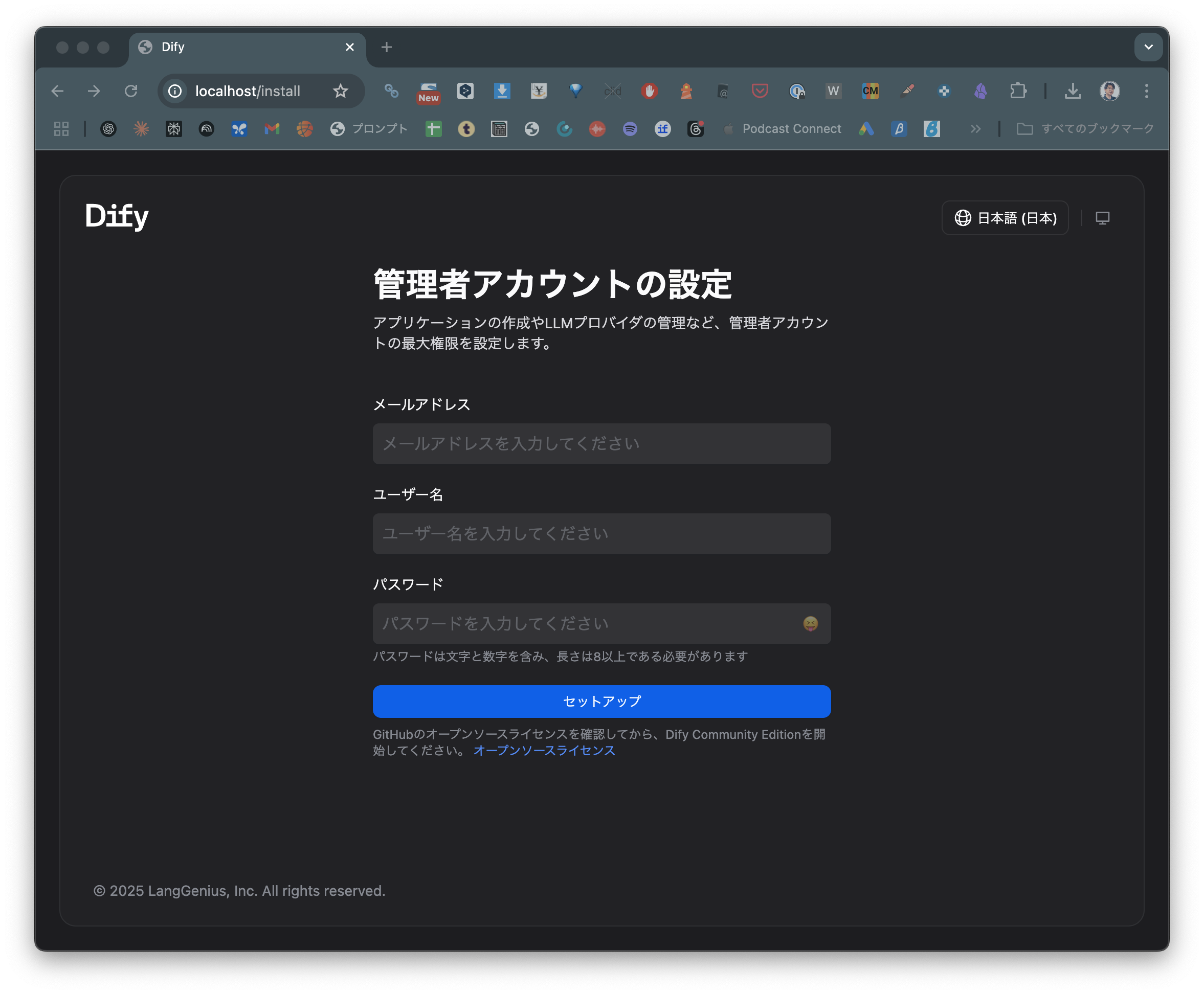This screenshot has width=1204, height=994.
Task: View site information for localhost
Action: pyautogui.click(x=175, y=91)
